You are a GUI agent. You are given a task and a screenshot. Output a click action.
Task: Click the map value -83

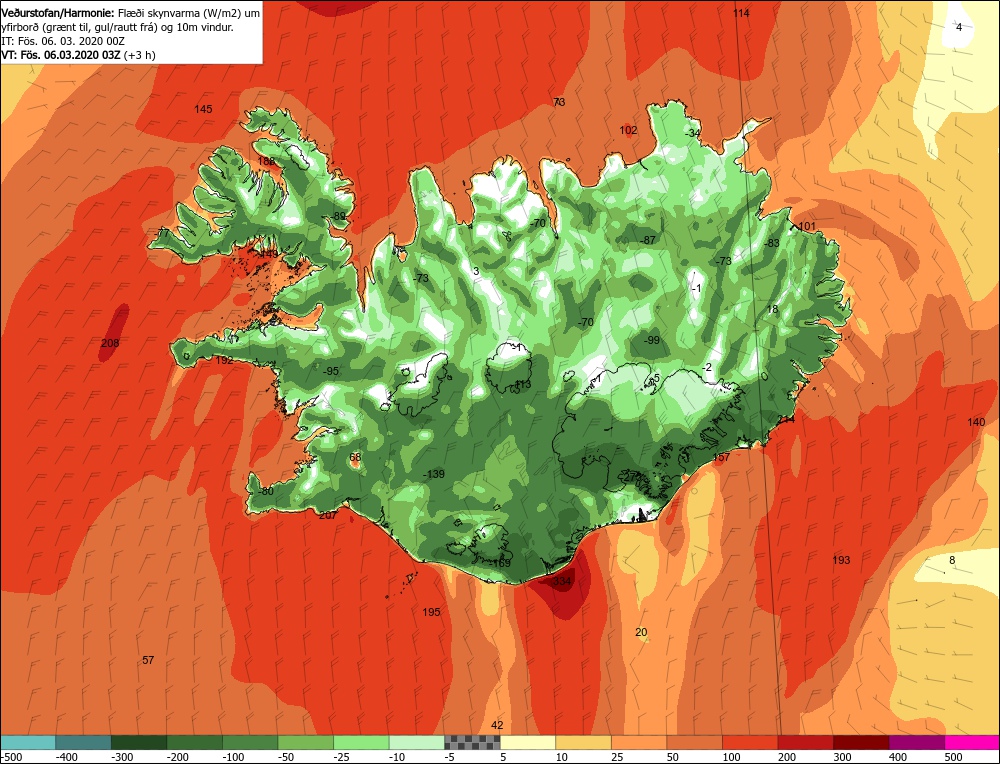tap(772, 243)
